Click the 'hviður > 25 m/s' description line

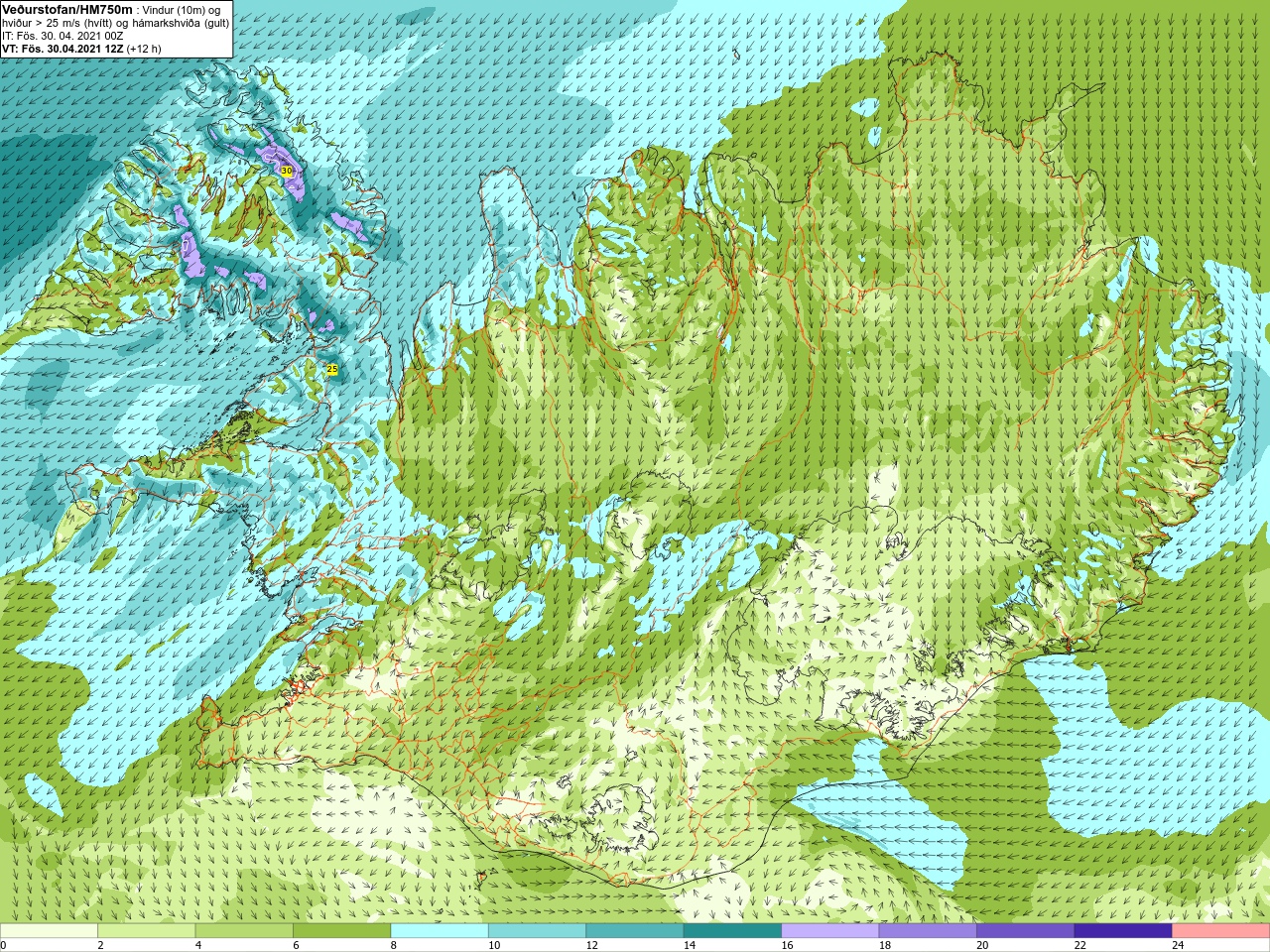116,23
